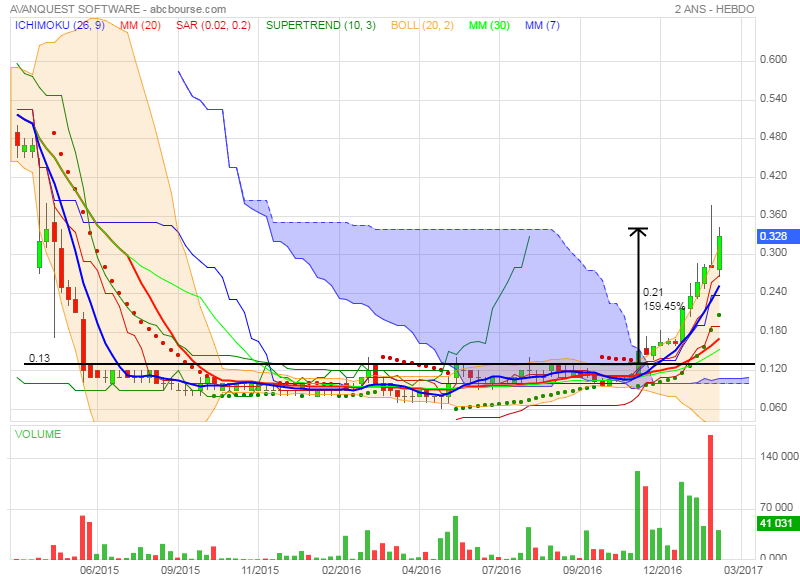Click the 0.240 price axis value
The height and width of the screenshot is (580, 800).
[773, 292]
